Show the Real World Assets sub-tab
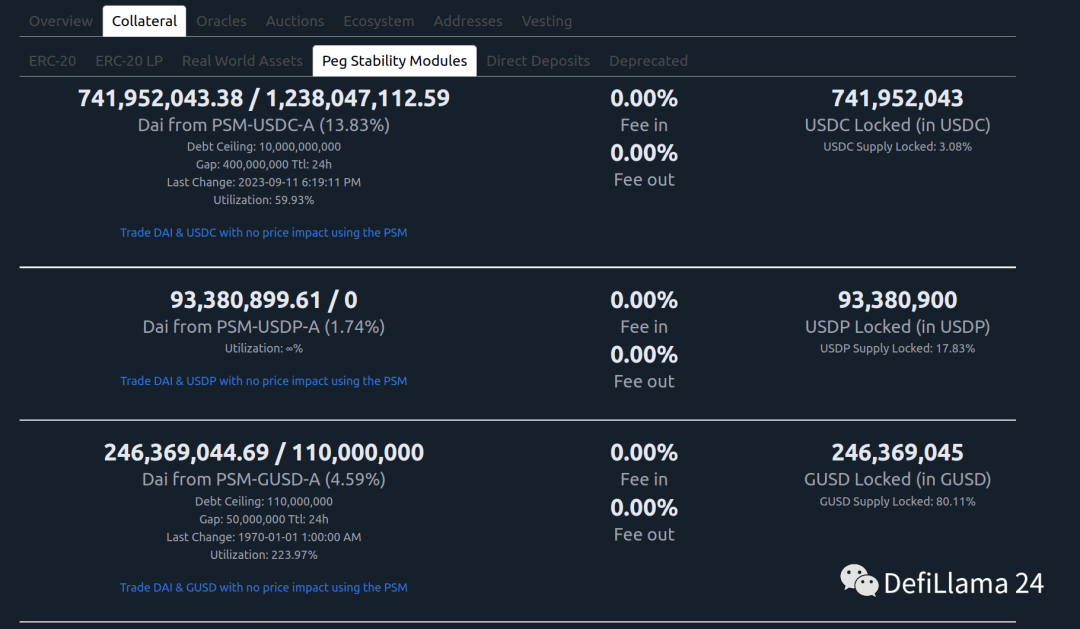The image size is (1080, 629). pos(242,61)
